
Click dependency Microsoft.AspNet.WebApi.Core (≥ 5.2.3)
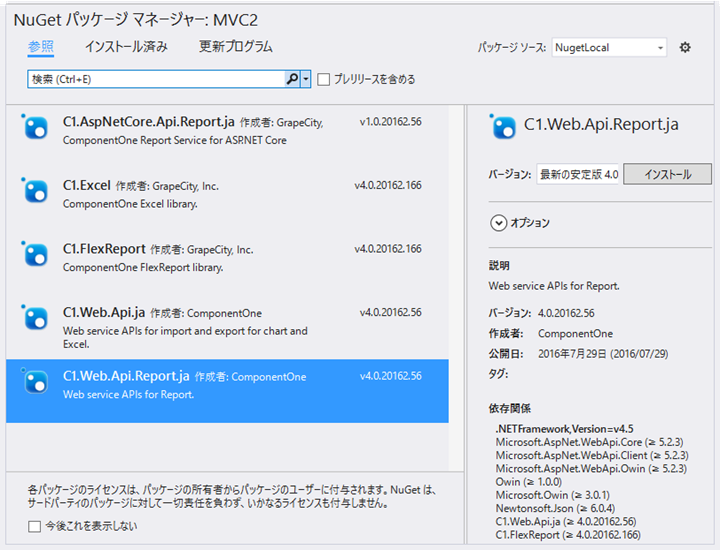pos(590,442)
